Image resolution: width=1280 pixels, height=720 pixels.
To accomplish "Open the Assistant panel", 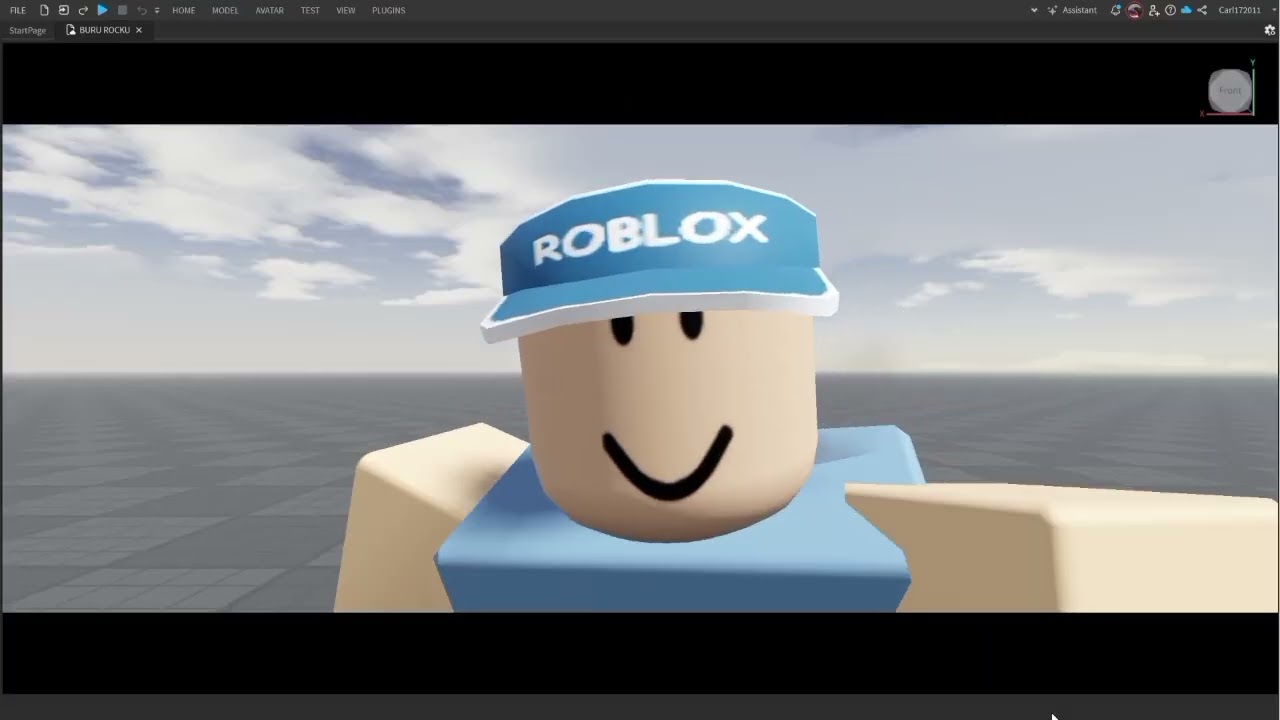I will 1072,10.
